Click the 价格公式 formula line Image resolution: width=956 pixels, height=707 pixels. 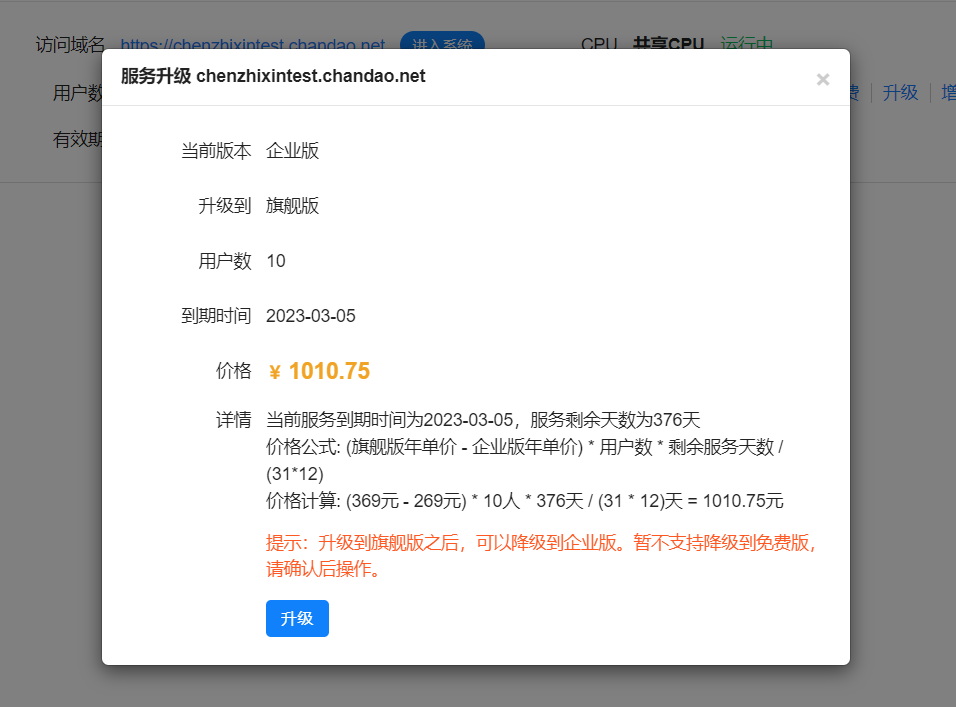pos(523,447)
